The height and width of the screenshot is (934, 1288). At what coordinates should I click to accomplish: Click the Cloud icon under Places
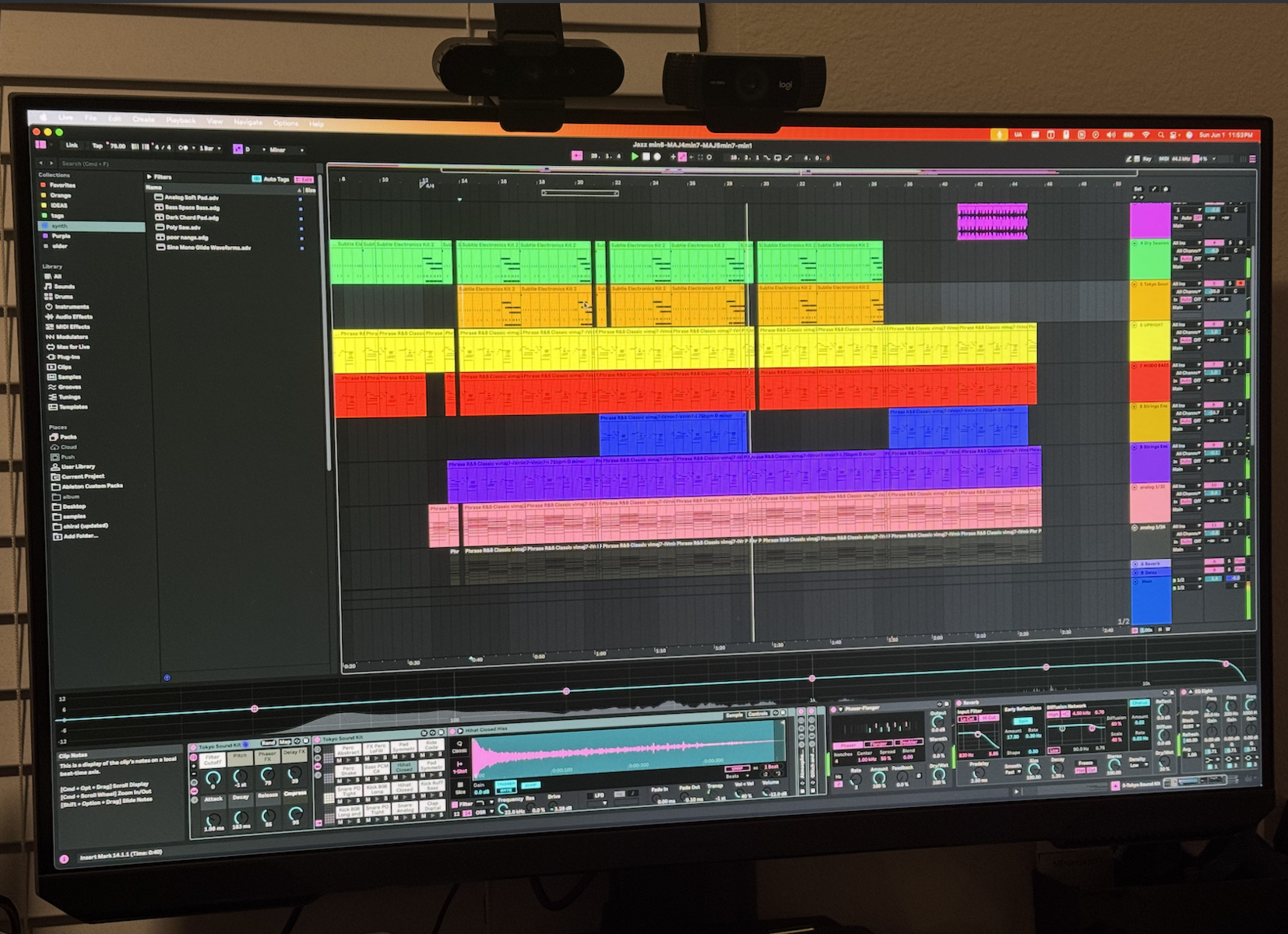[x=55, y=447]
